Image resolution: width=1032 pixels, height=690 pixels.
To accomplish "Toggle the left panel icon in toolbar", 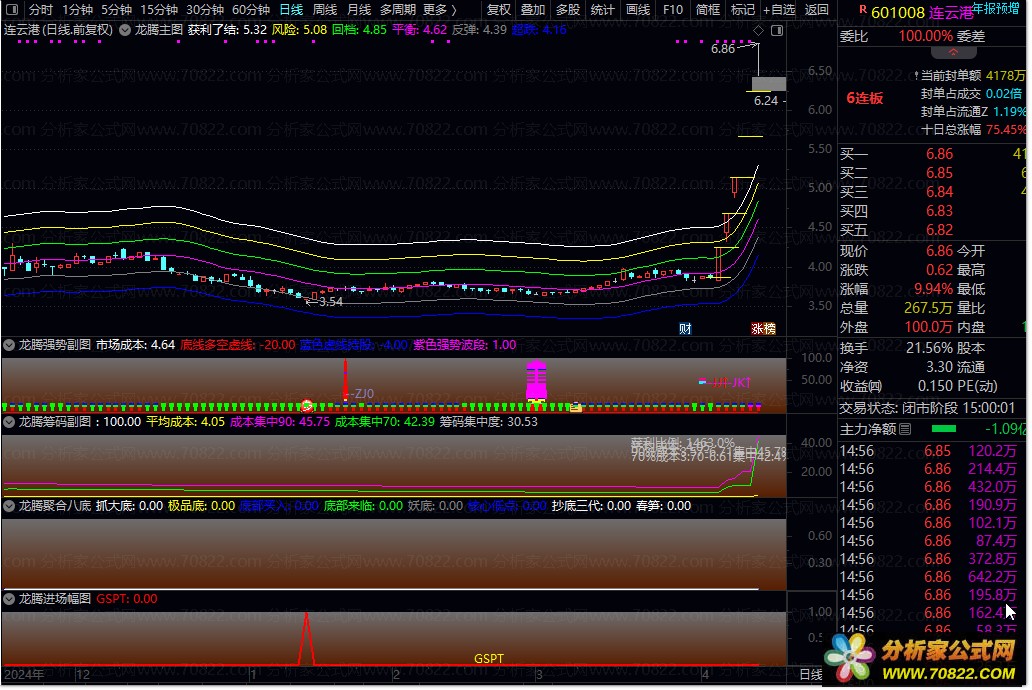I will (12, 9).
